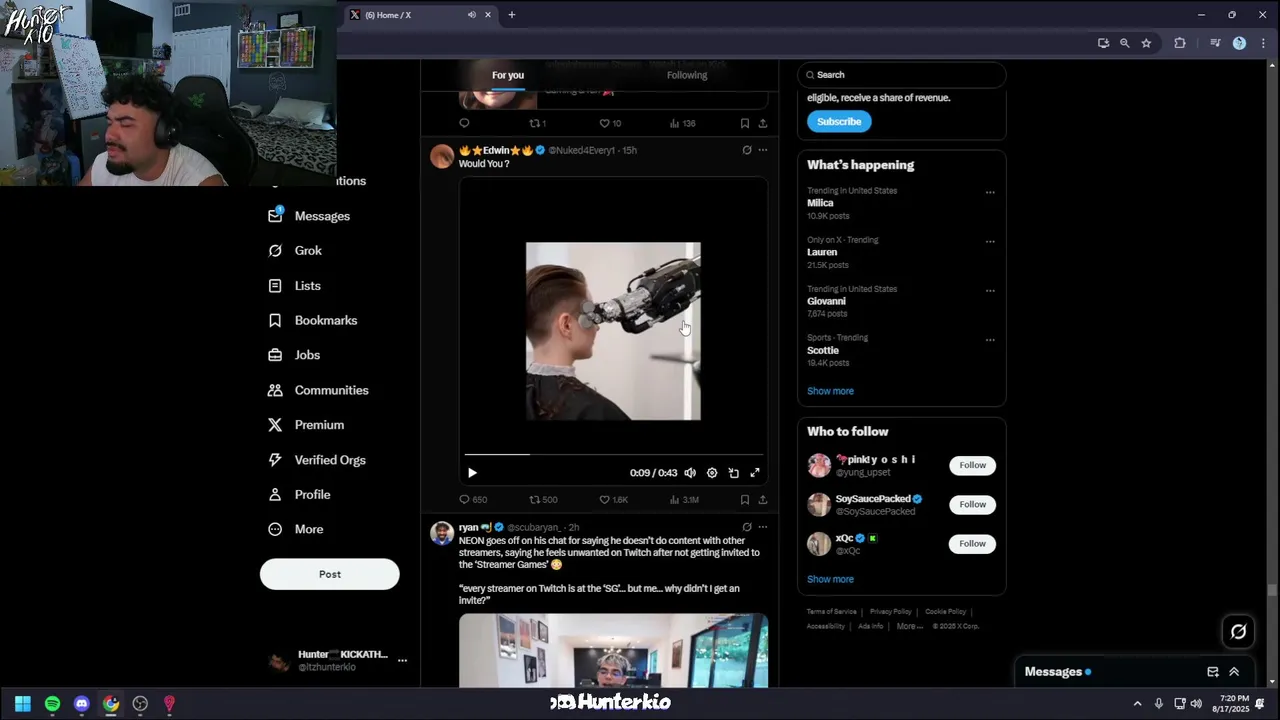
Task: Open browser Extensions puzzle icon
Action: click(x=1180, y=43)
